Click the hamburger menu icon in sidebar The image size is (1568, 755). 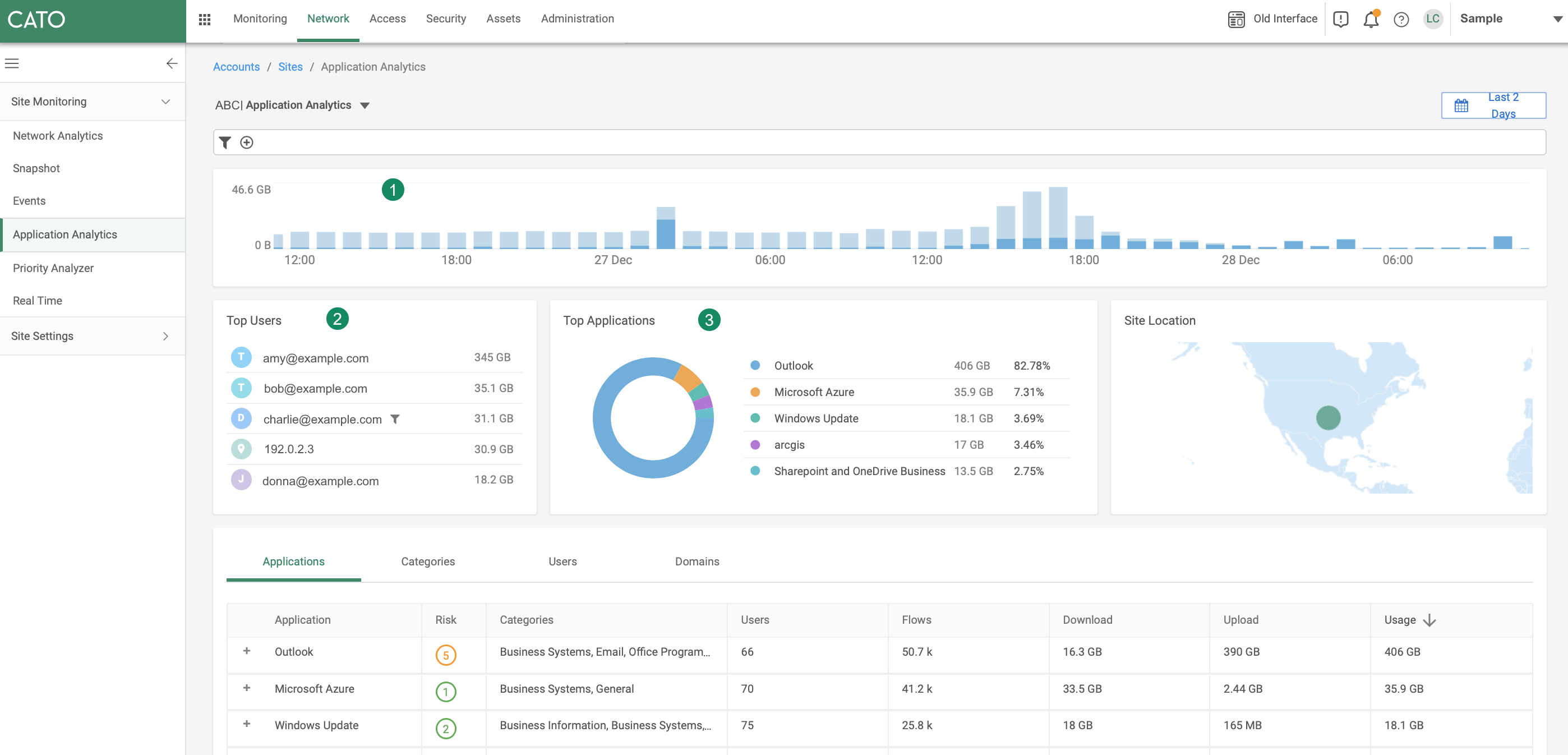(12, 63)
